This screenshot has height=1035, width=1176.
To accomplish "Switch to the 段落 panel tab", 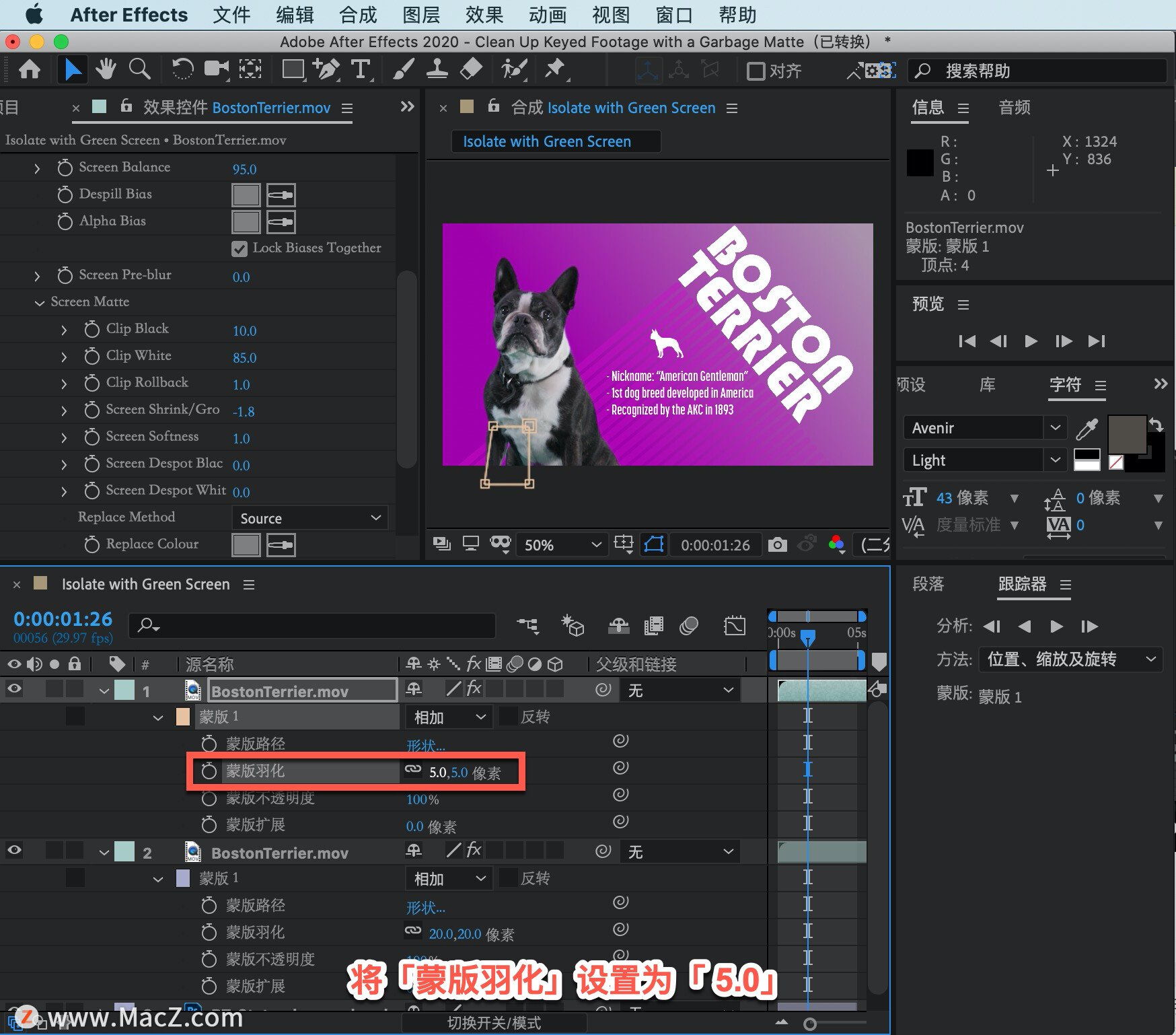I will pyautogui.click(x=928, y=584).
